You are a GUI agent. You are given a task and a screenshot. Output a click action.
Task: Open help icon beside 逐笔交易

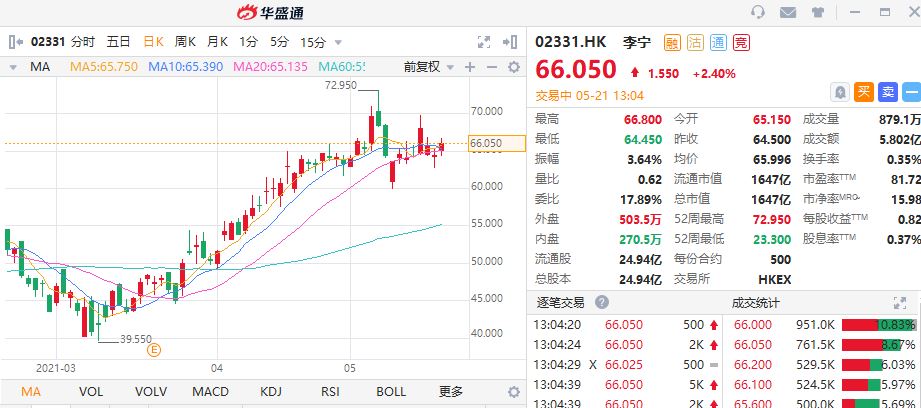click(x=601, y=302)
